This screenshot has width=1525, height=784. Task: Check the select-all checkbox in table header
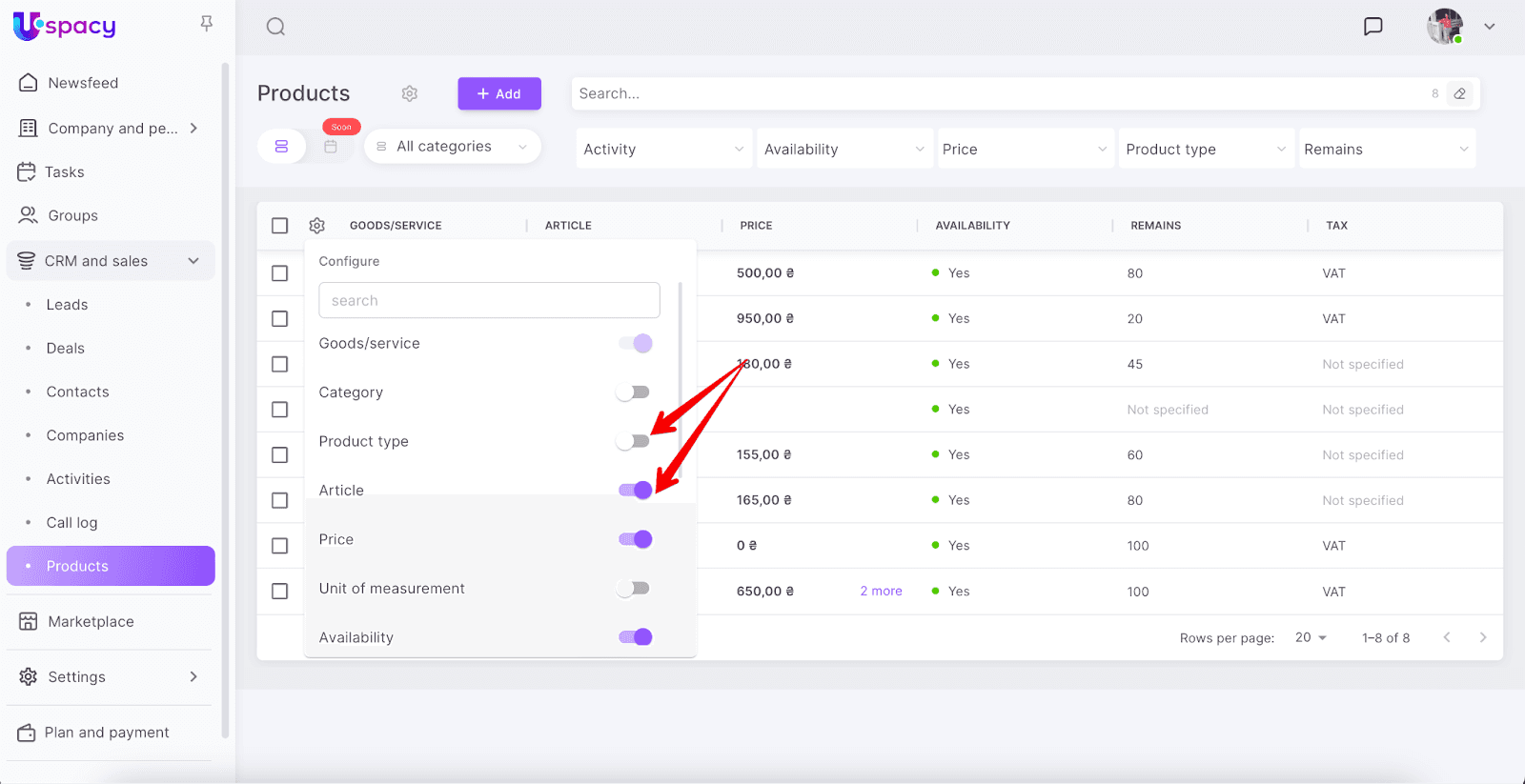point(279,226)
